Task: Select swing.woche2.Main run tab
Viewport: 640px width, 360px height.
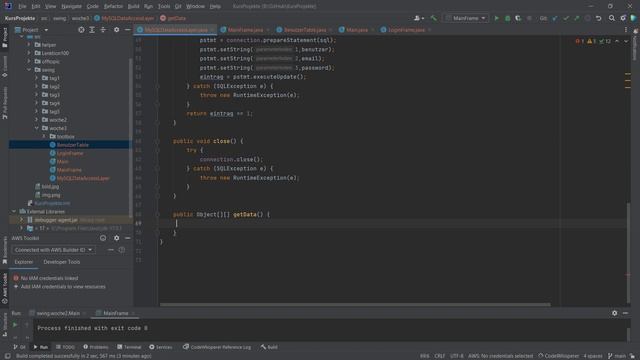Action: point(58,313)
